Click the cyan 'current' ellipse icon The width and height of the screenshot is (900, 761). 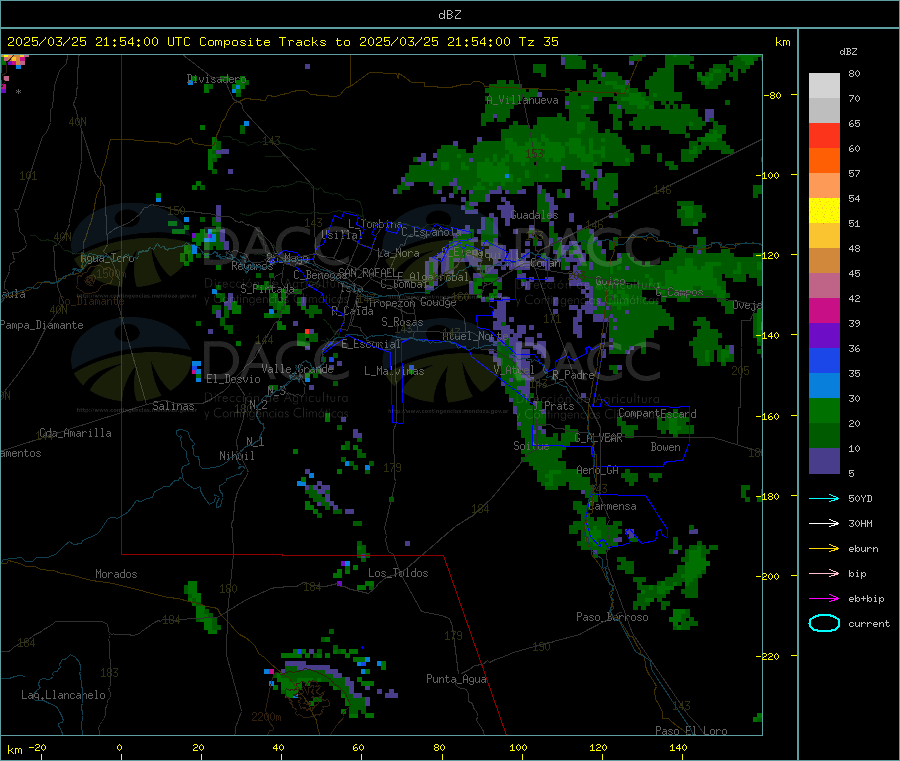pos(824,623)
